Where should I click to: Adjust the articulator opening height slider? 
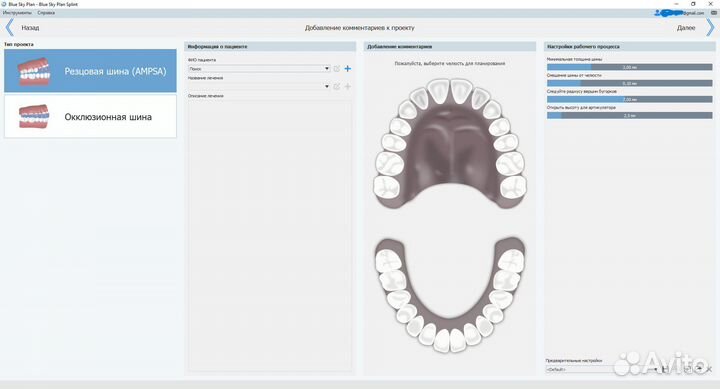pos(630,115)
